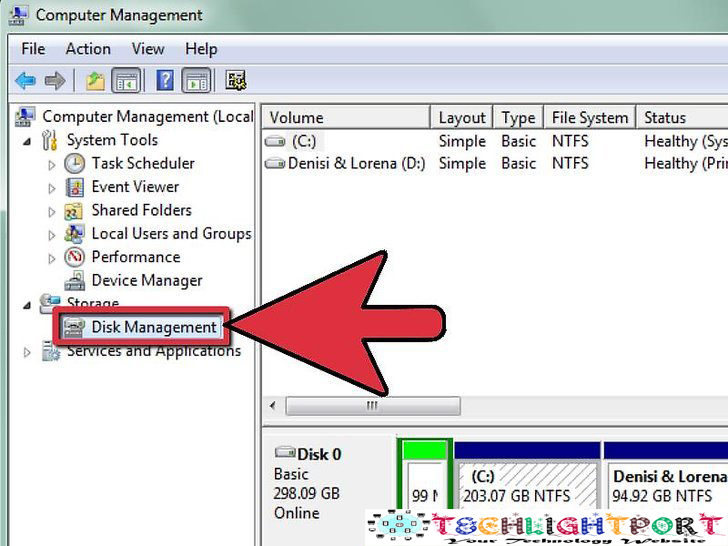Click the Computer Management title bar icon
The width and height of the screenshot is (728, 546).
(x=18, y=14)
